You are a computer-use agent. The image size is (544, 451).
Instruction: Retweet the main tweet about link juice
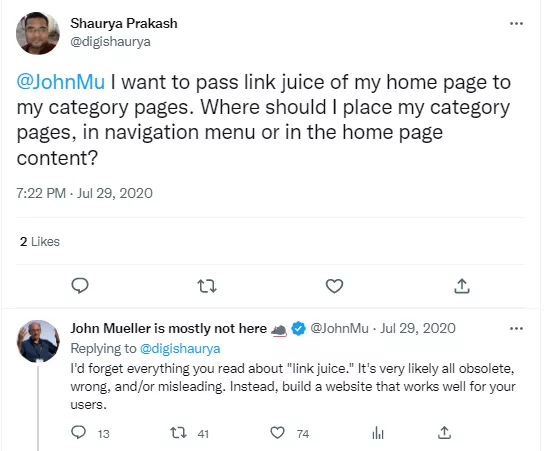click(207, 286)
